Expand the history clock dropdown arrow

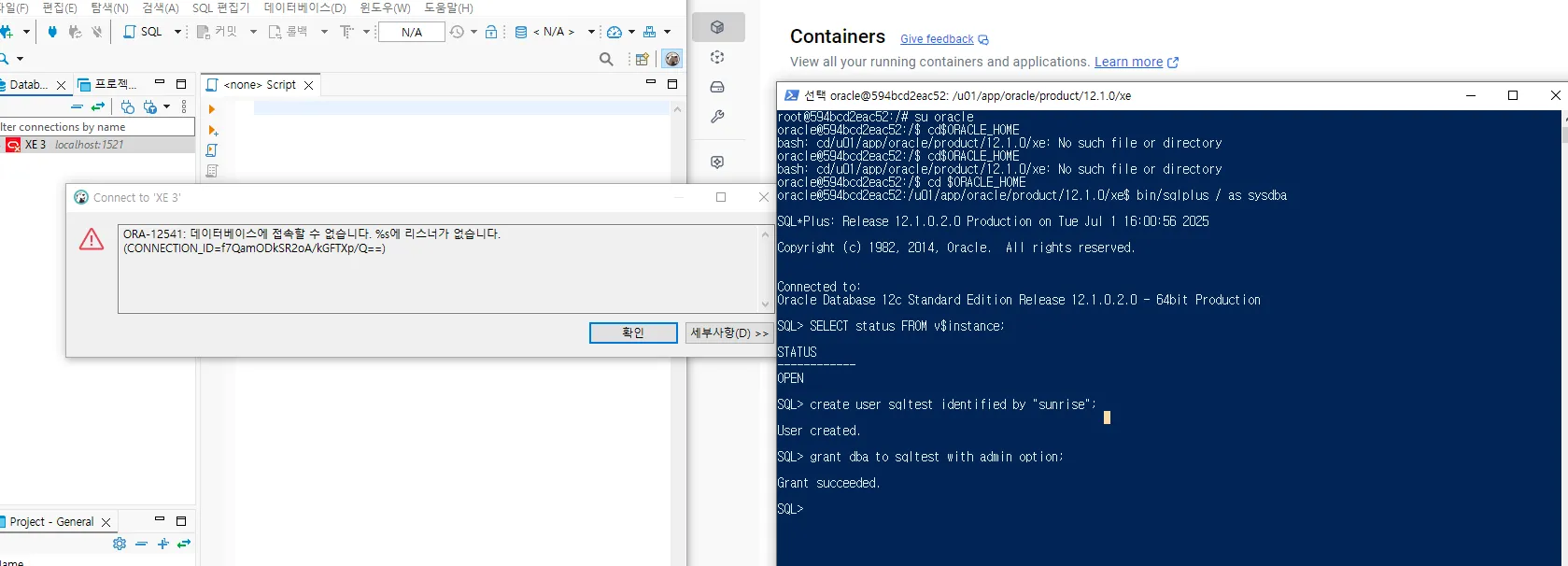coord(473,32)
